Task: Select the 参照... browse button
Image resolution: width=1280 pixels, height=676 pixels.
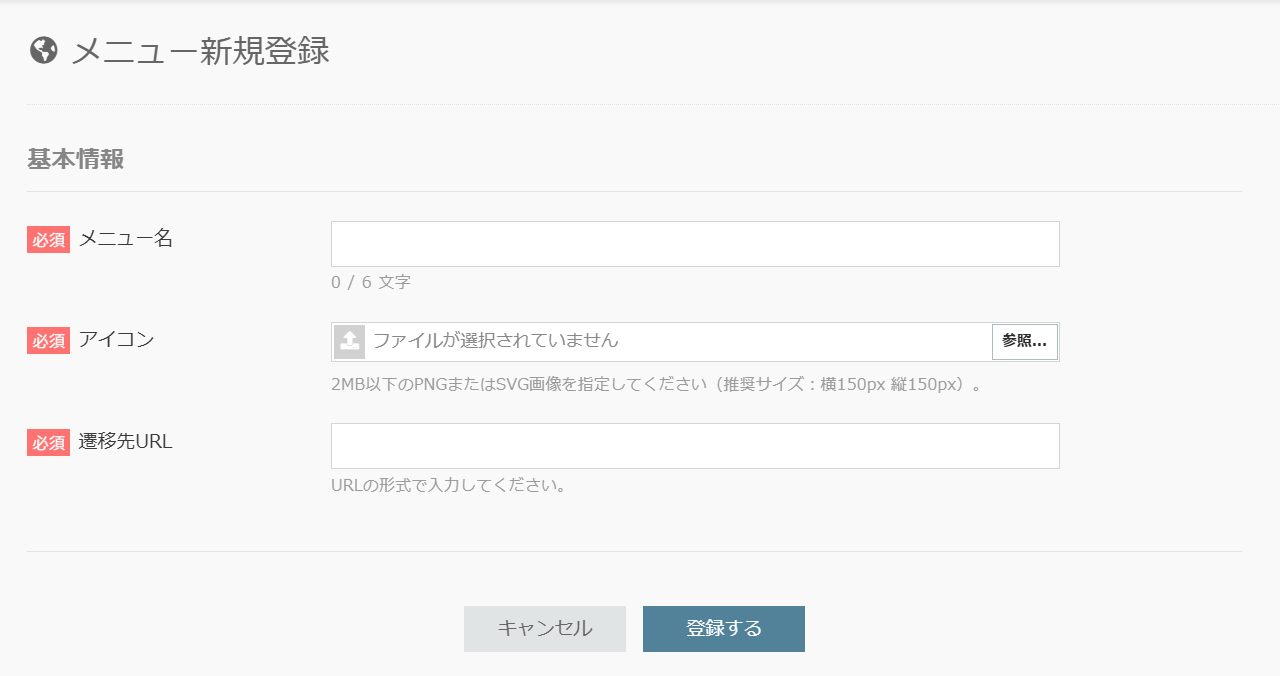Action: [x=1024, y=341]
